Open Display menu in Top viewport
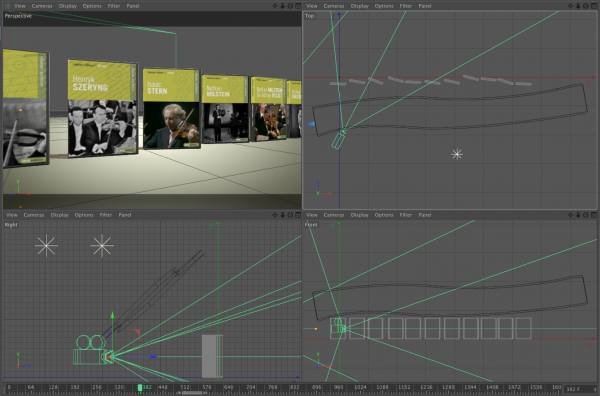This screenshot has width=600, height=396. 359,6
